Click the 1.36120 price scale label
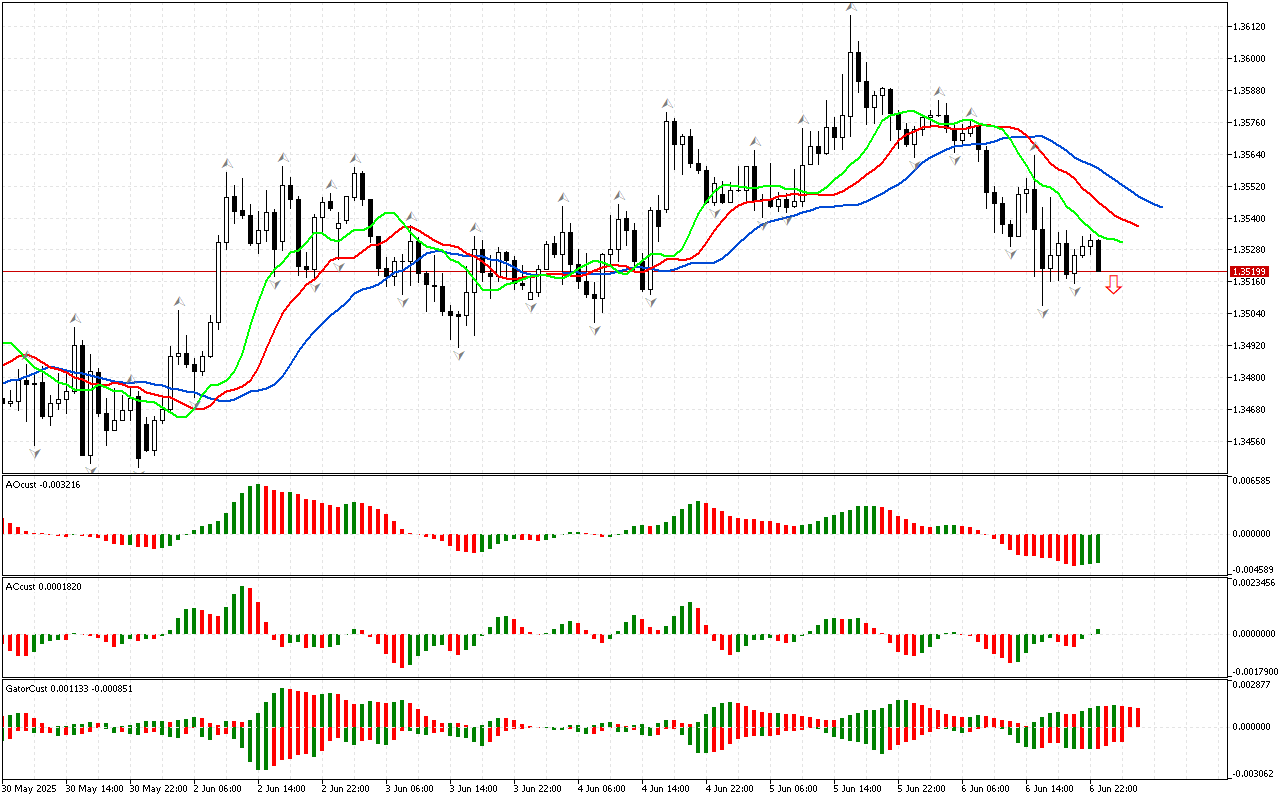This screenshot has height=800, width=1280. (1251, 27)
